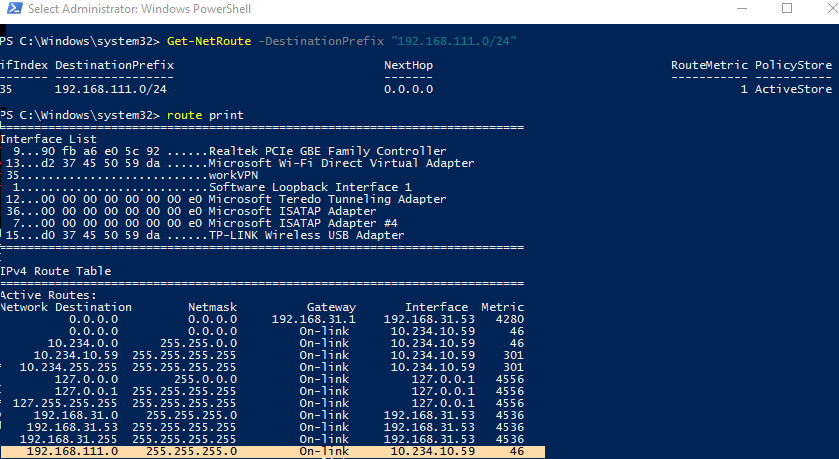Click the ifIndex column header
Image resolution: width=839 pixels, height=459 pixels.
tap(24, 65)
